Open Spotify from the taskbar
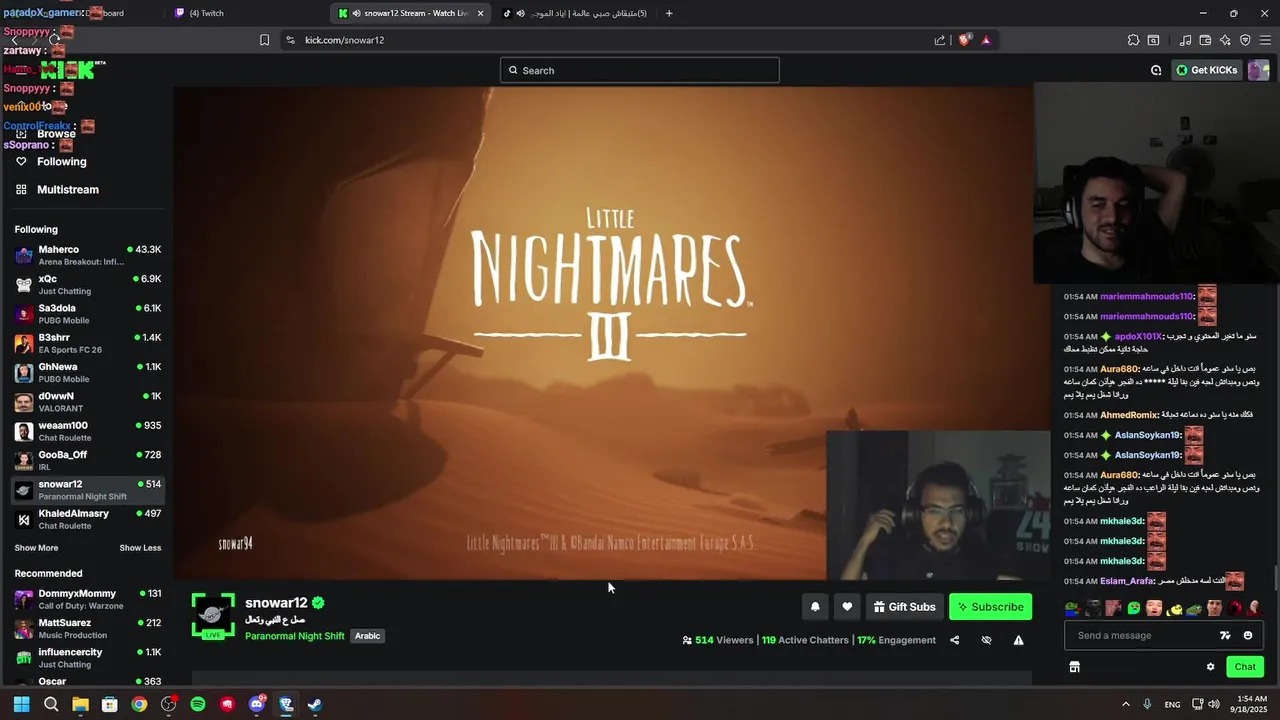 [x=198, y=704]
